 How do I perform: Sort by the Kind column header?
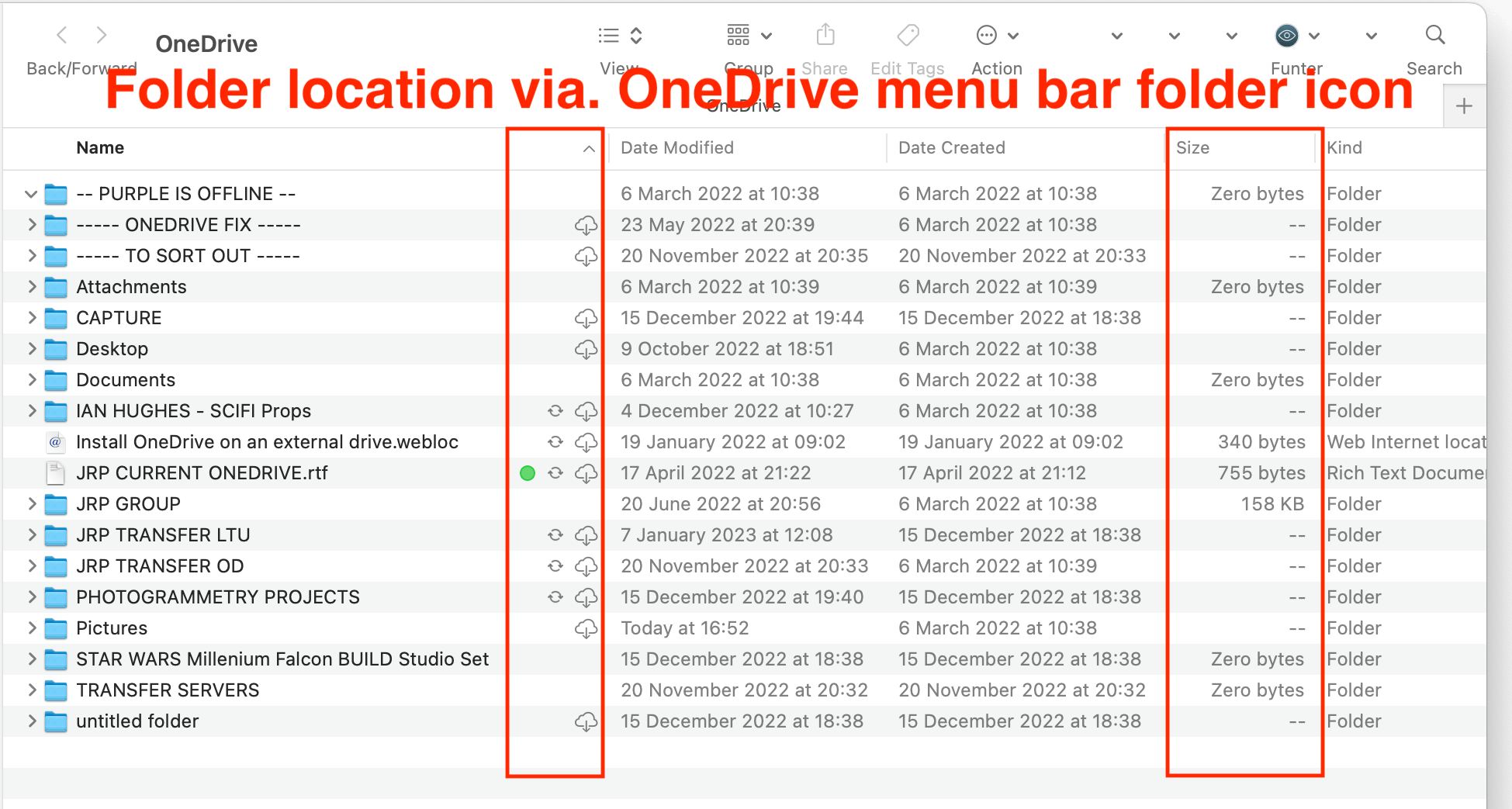click(1344, 148)
